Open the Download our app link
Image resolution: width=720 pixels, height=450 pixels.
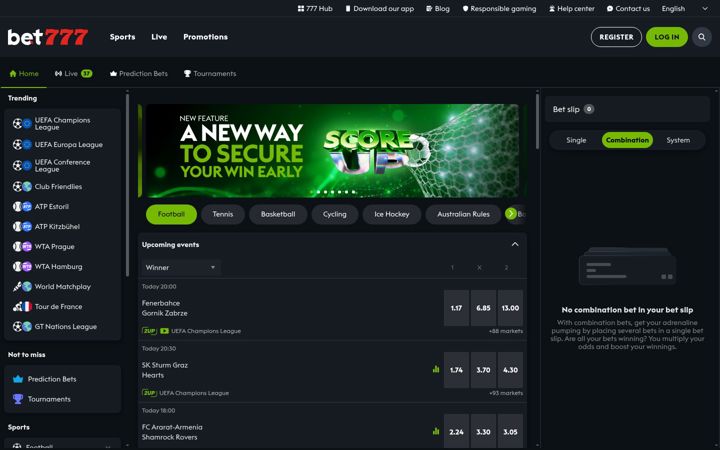click(x=379, y=9)
